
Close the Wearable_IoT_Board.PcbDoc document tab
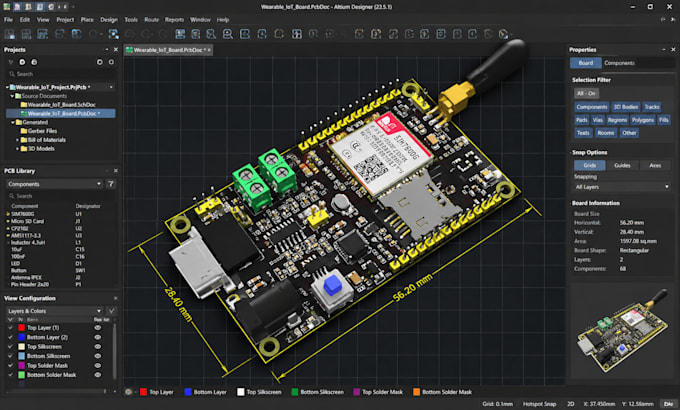click(x=209, y=50)
